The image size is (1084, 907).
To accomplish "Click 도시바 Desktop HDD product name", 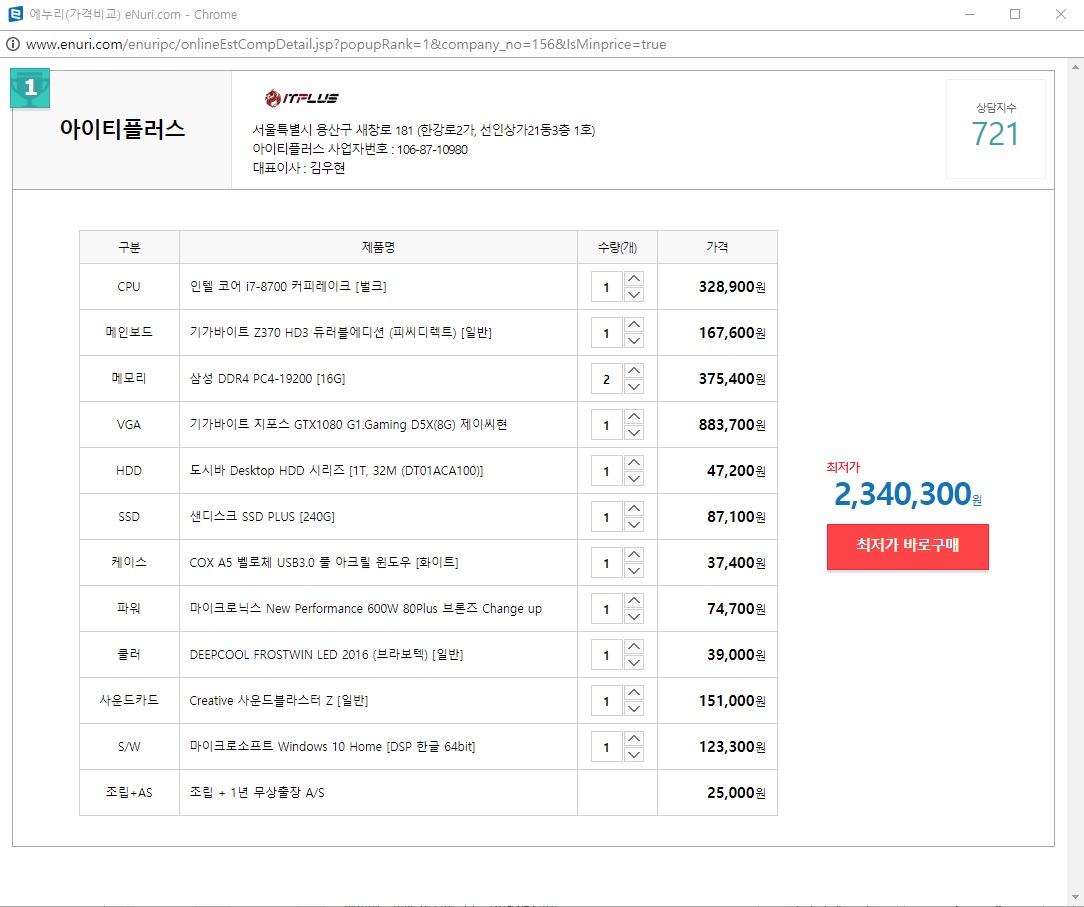I will tap(337, 471).
